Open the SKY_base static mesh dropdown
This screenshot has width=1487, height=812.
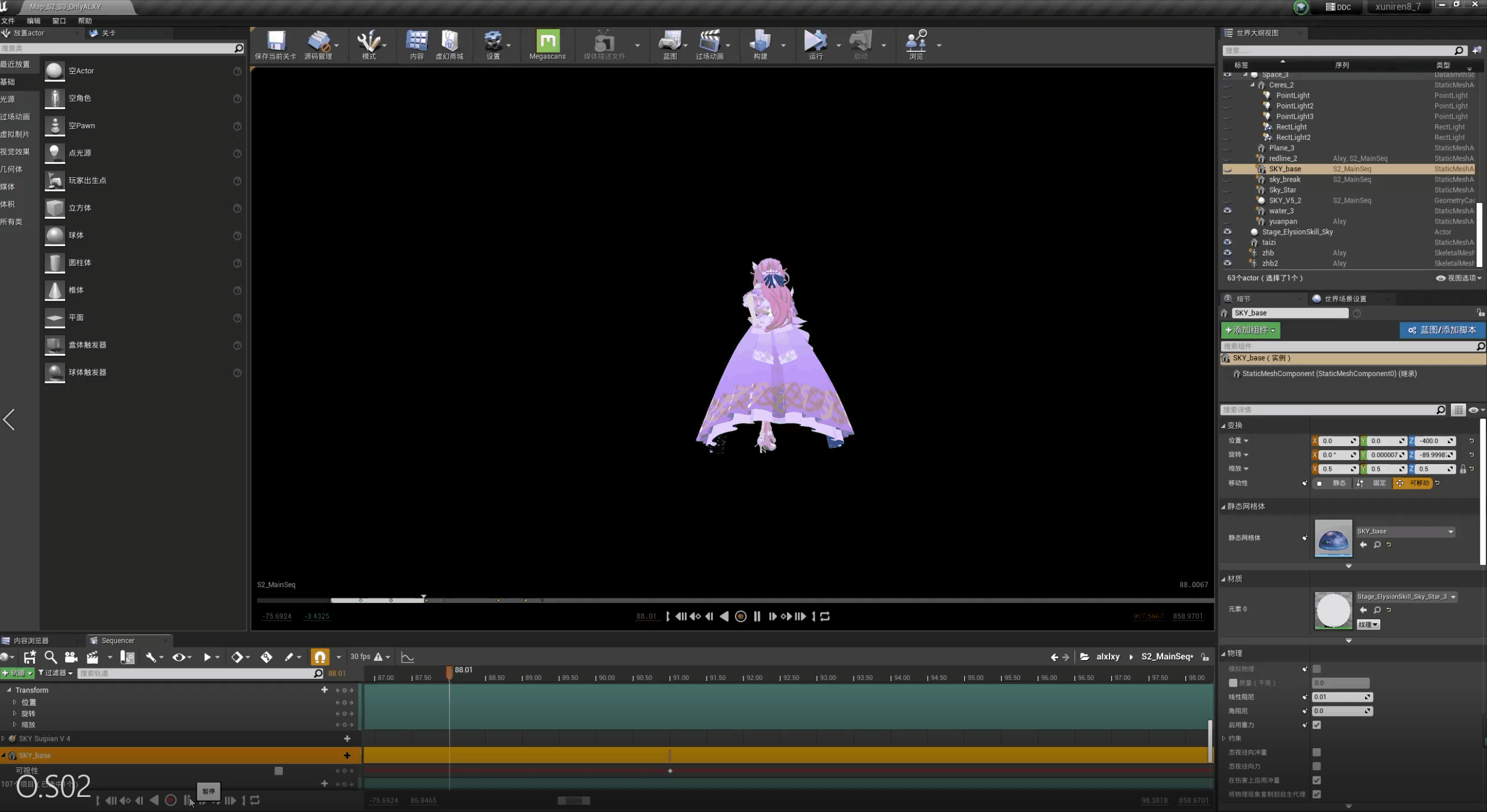tap(1404, 531)
